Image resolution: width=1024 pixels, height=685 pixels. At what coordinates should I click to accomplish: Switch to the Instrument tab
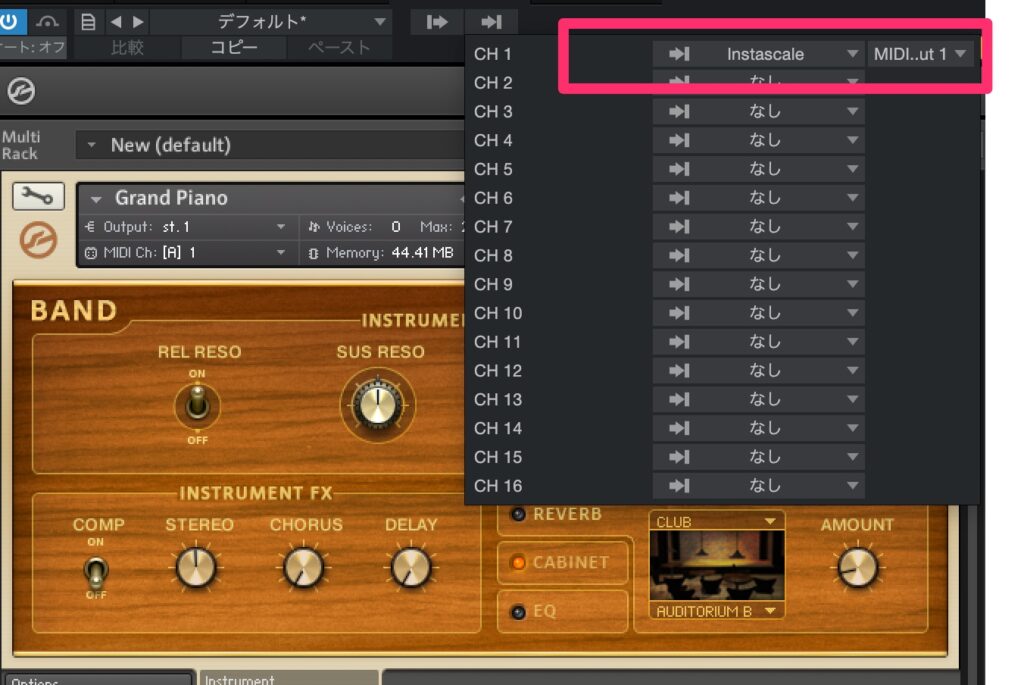288,679
